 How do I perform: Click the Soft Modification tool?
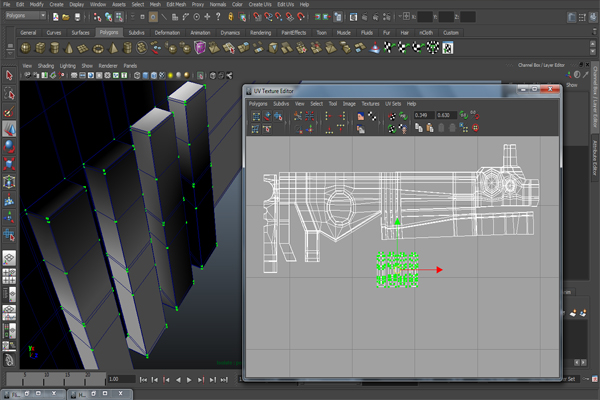pos(9,199)
